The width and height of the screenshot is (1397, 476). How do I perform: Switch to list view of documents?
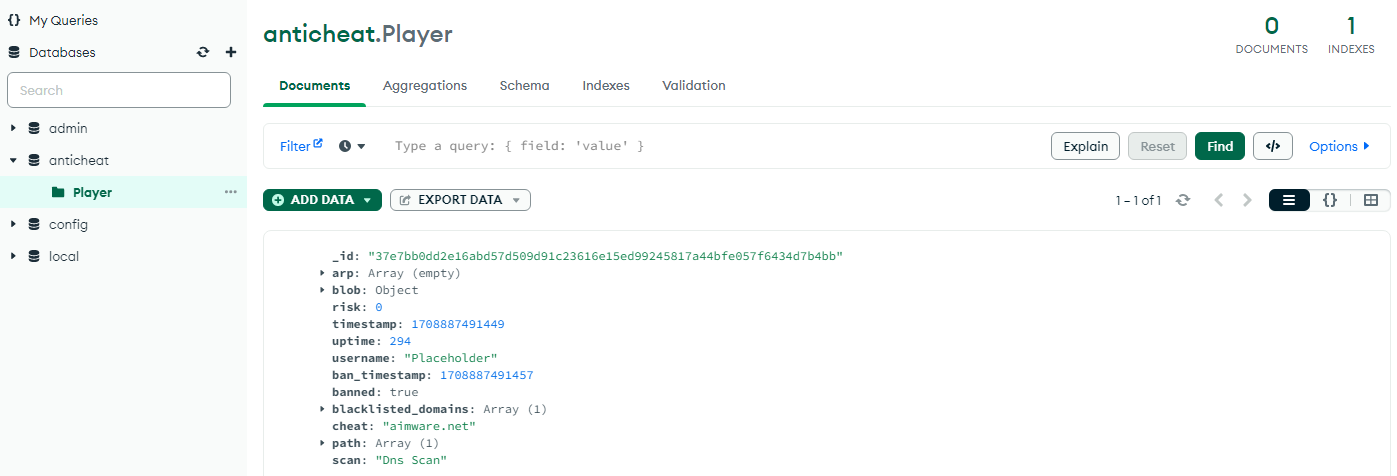pyautogui.click(x=1289, y=200)
